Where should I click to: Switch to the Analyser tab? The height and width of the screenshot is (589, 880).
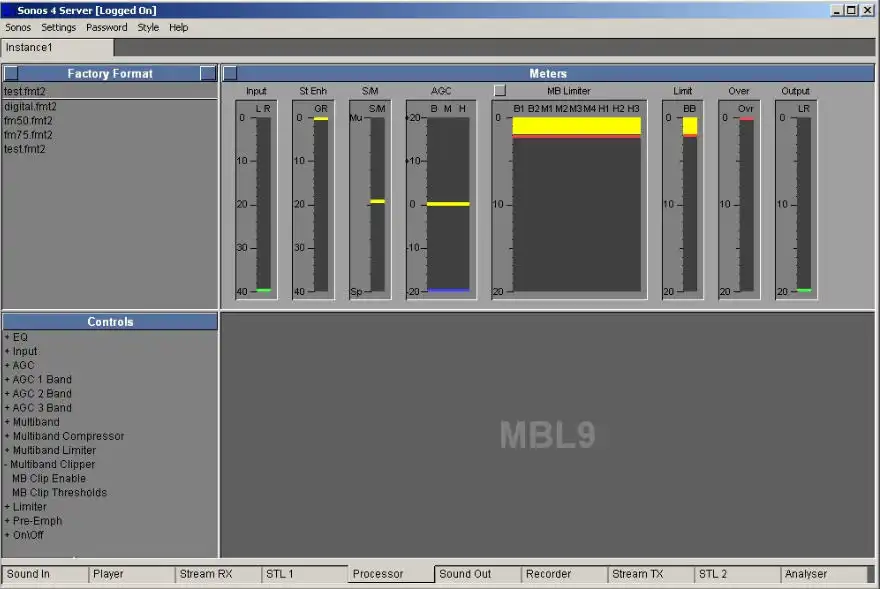coord(823,574)
